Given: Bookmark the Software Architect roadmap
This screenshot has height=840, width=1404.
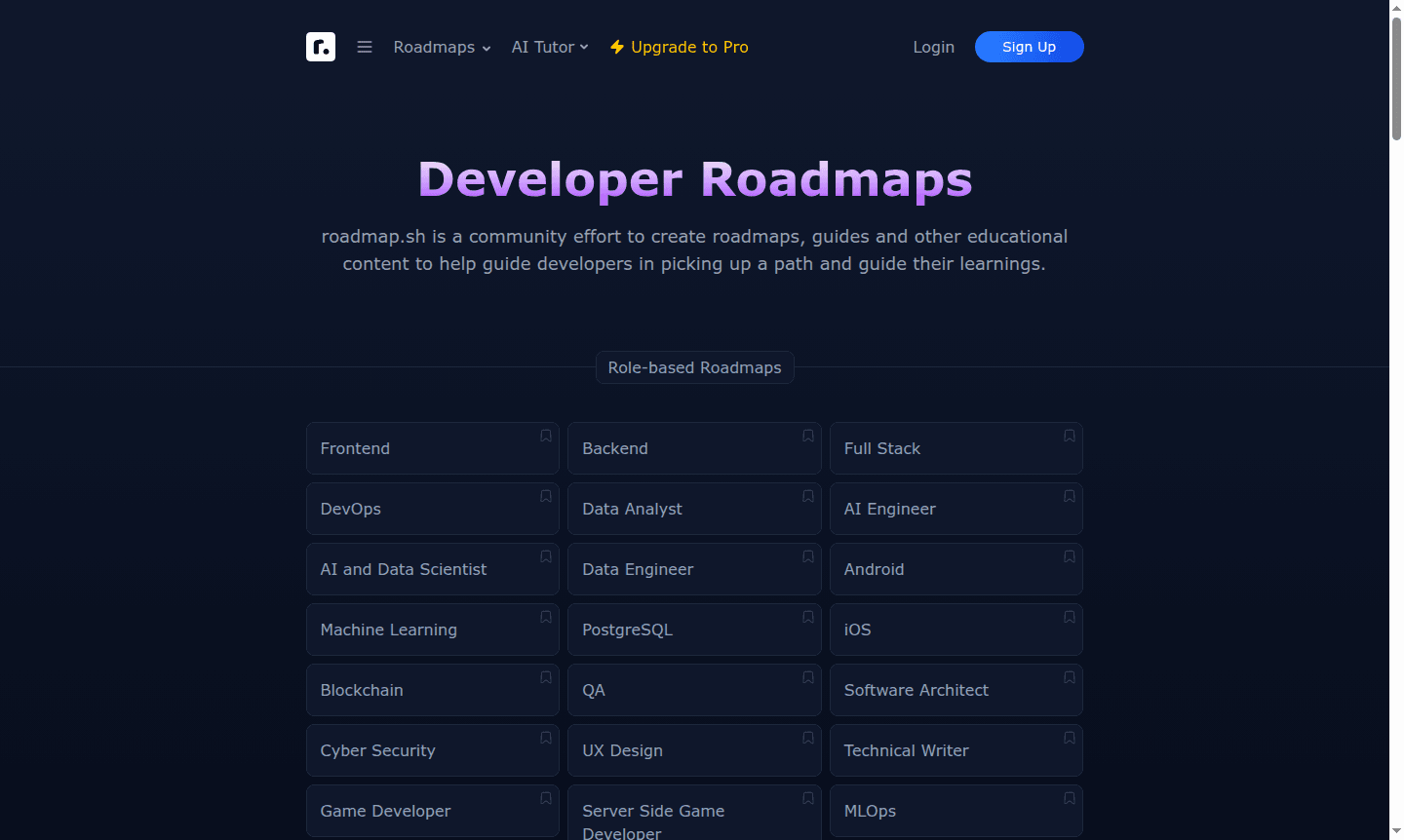Looking at the screenshot, I should coord(1069,677).
